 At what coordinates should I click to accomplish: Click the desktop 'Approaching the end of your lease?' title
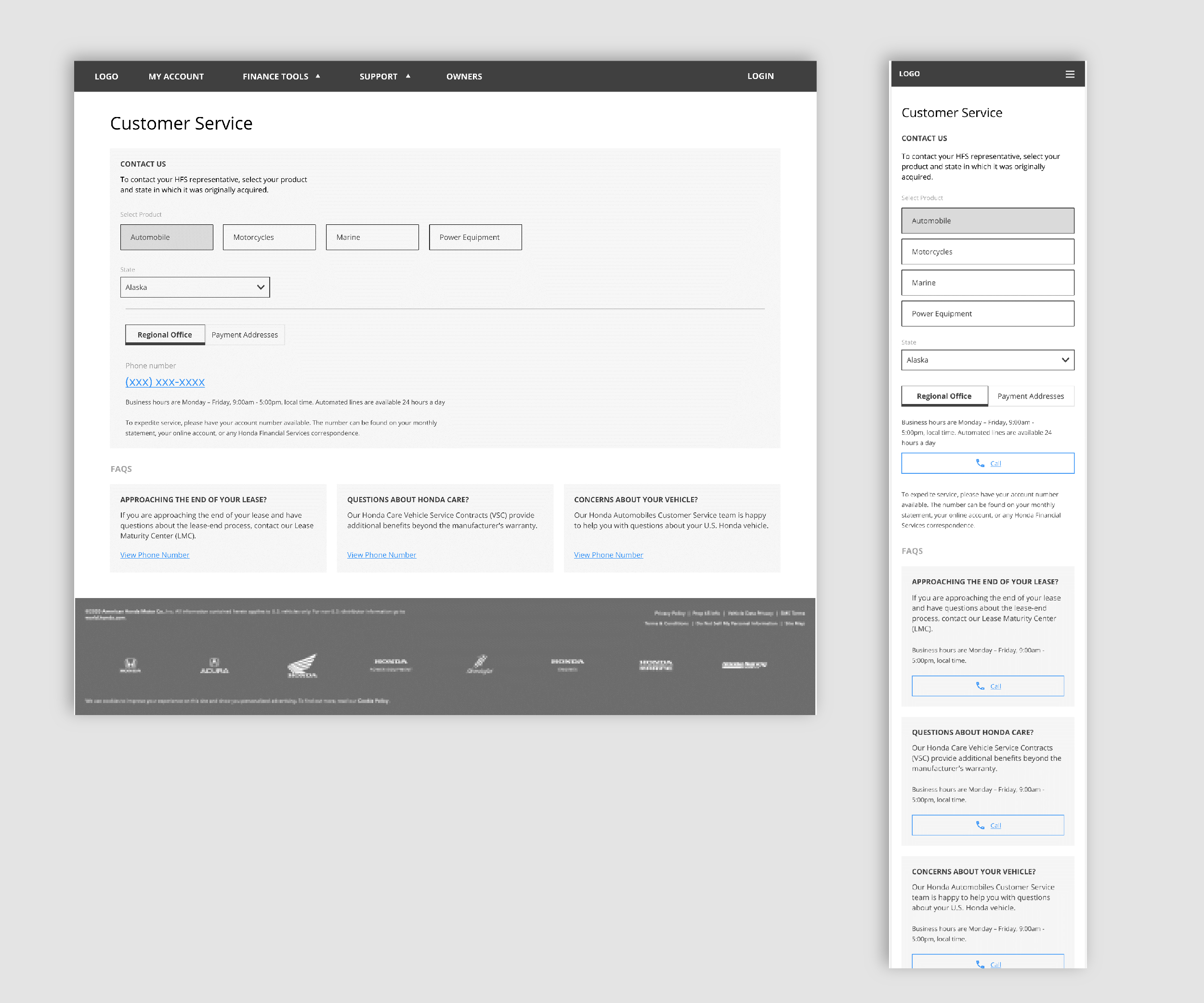tap(193, 500)
